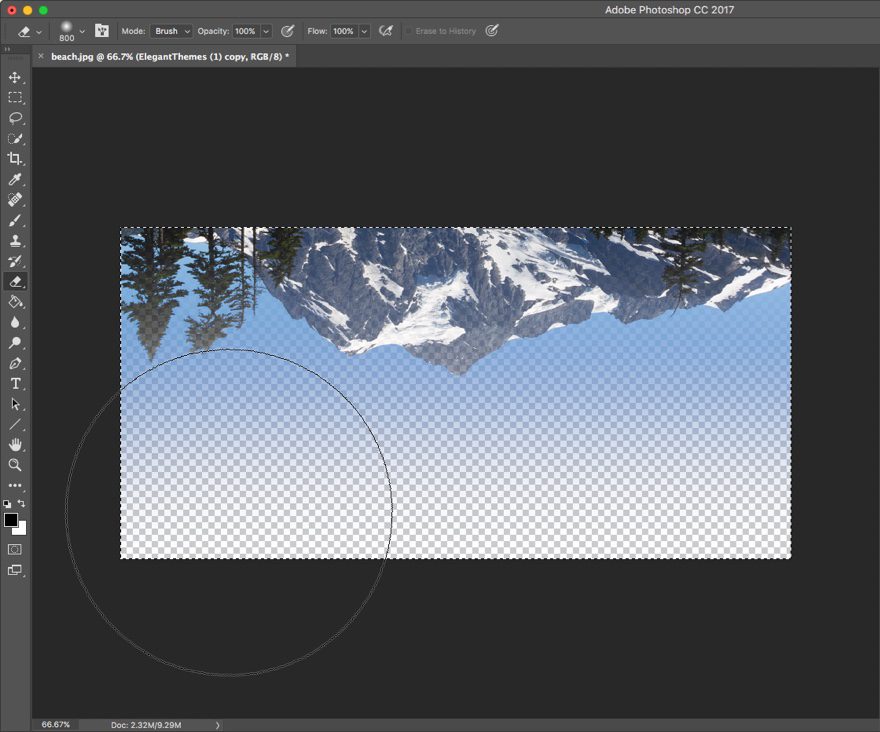Click the foreground color swatch
880x732 pixels.
[11, 519]
